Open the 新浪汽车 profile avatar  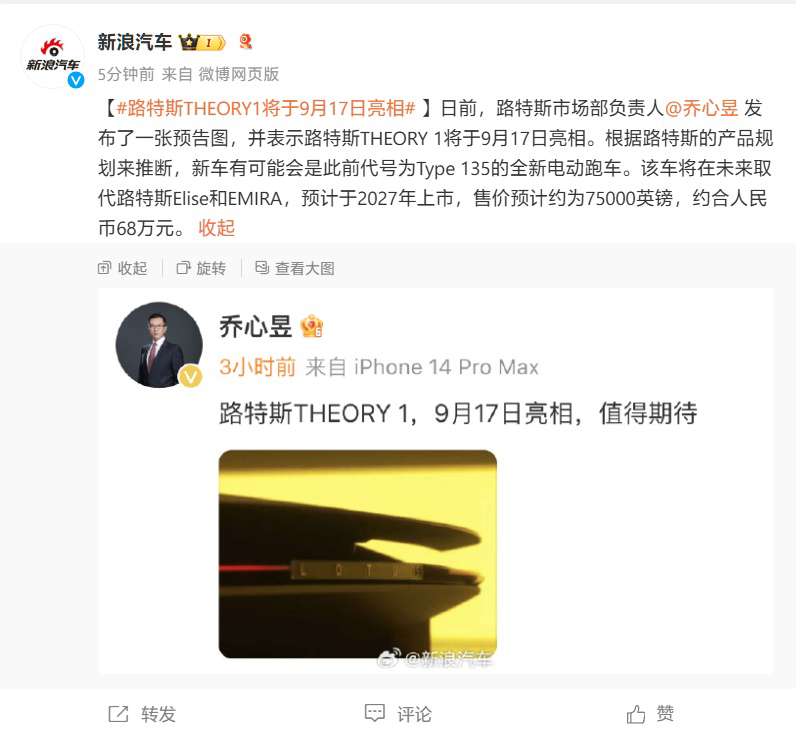pyautogui.click(x=52, y=56)
